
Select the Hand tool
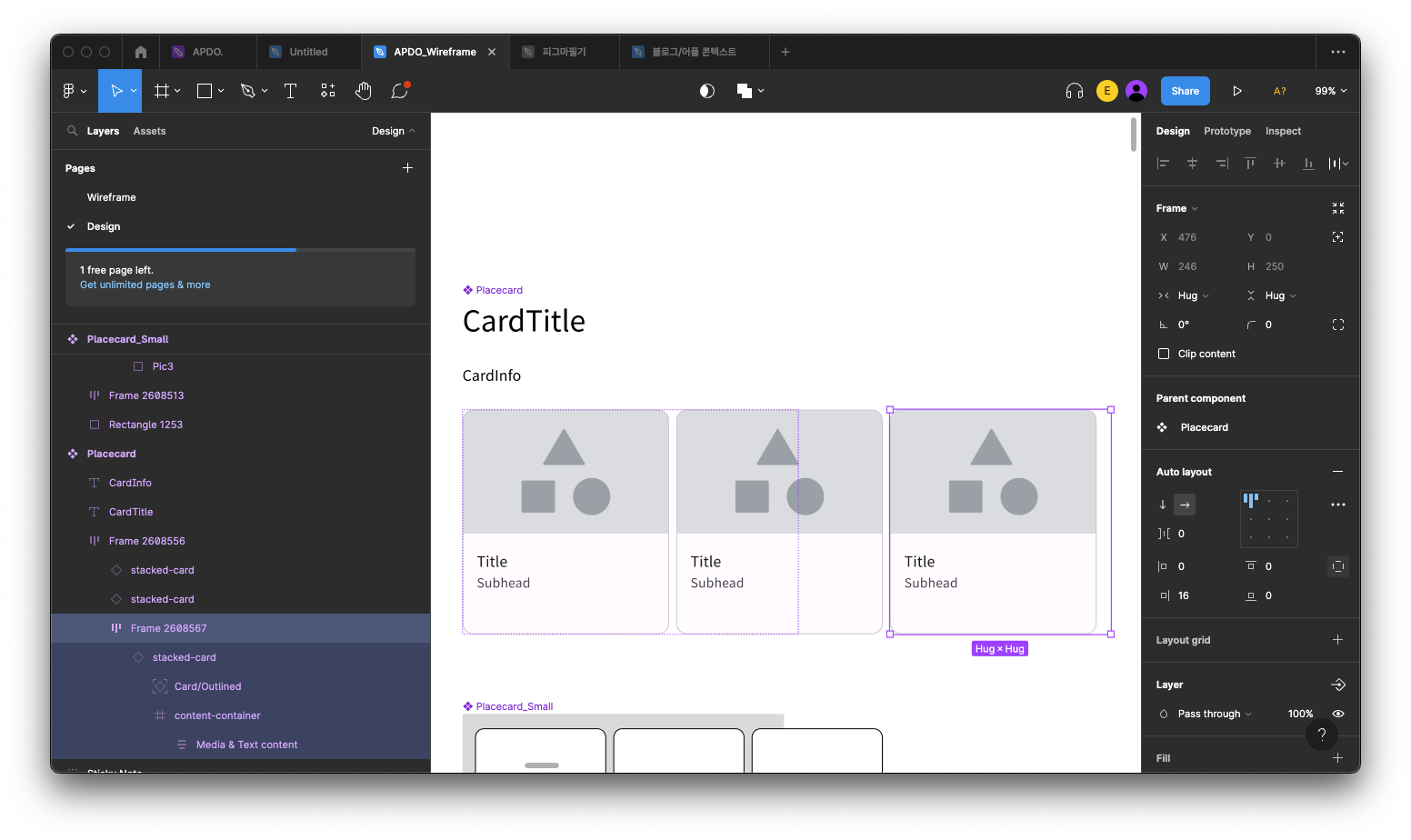pos(364,91)
